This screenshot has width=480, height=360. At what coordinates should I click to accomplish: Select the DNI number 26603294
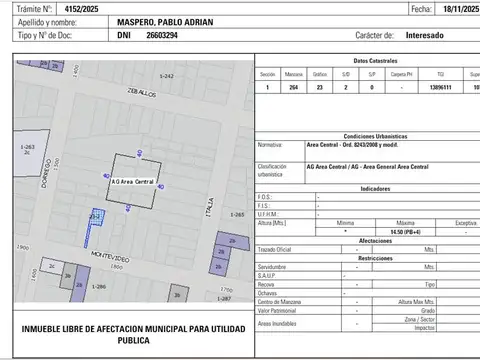point(162,35)
